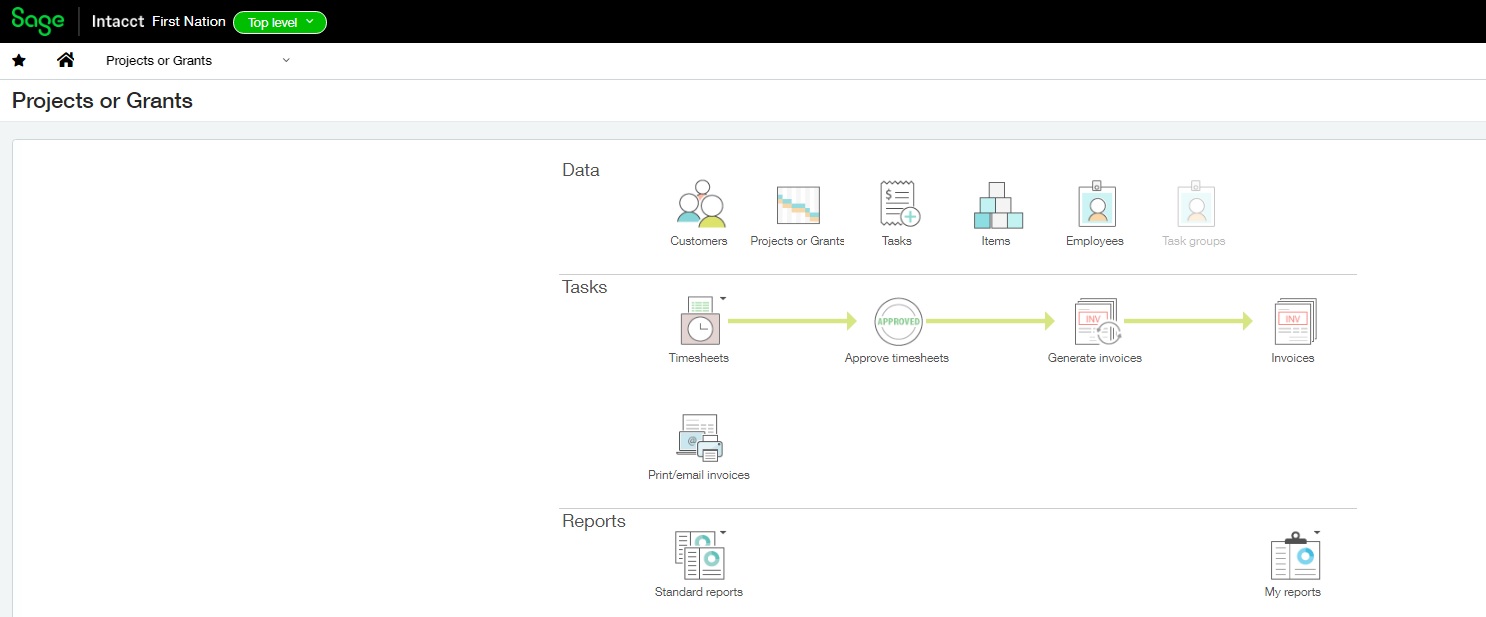Click the Invoices icon
1486x617 pixels.
tap(1293, 322)
